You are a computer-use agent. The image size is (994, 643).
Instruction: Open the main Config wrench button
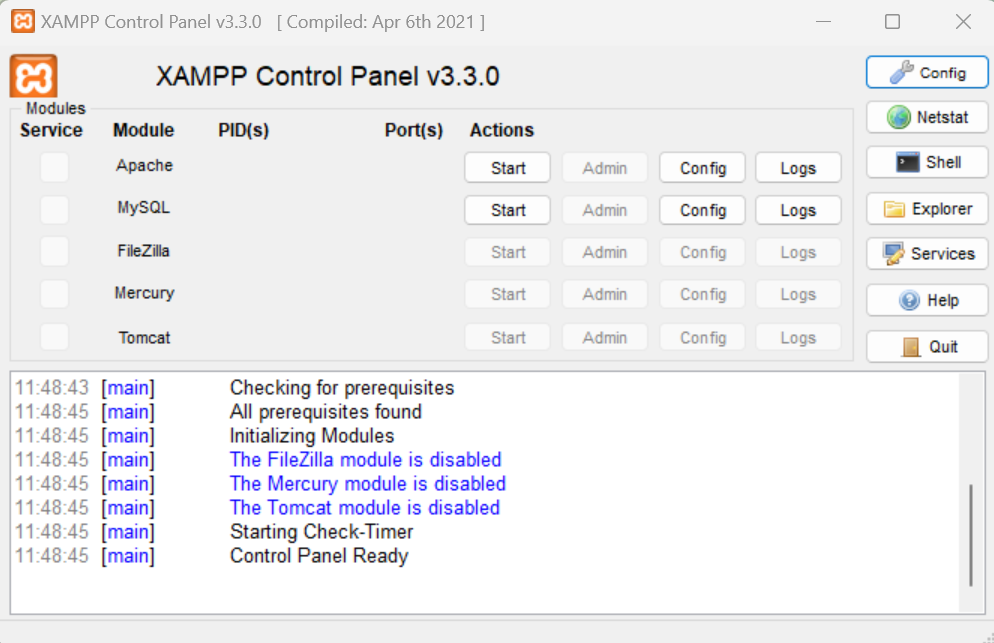click(927, 72)
